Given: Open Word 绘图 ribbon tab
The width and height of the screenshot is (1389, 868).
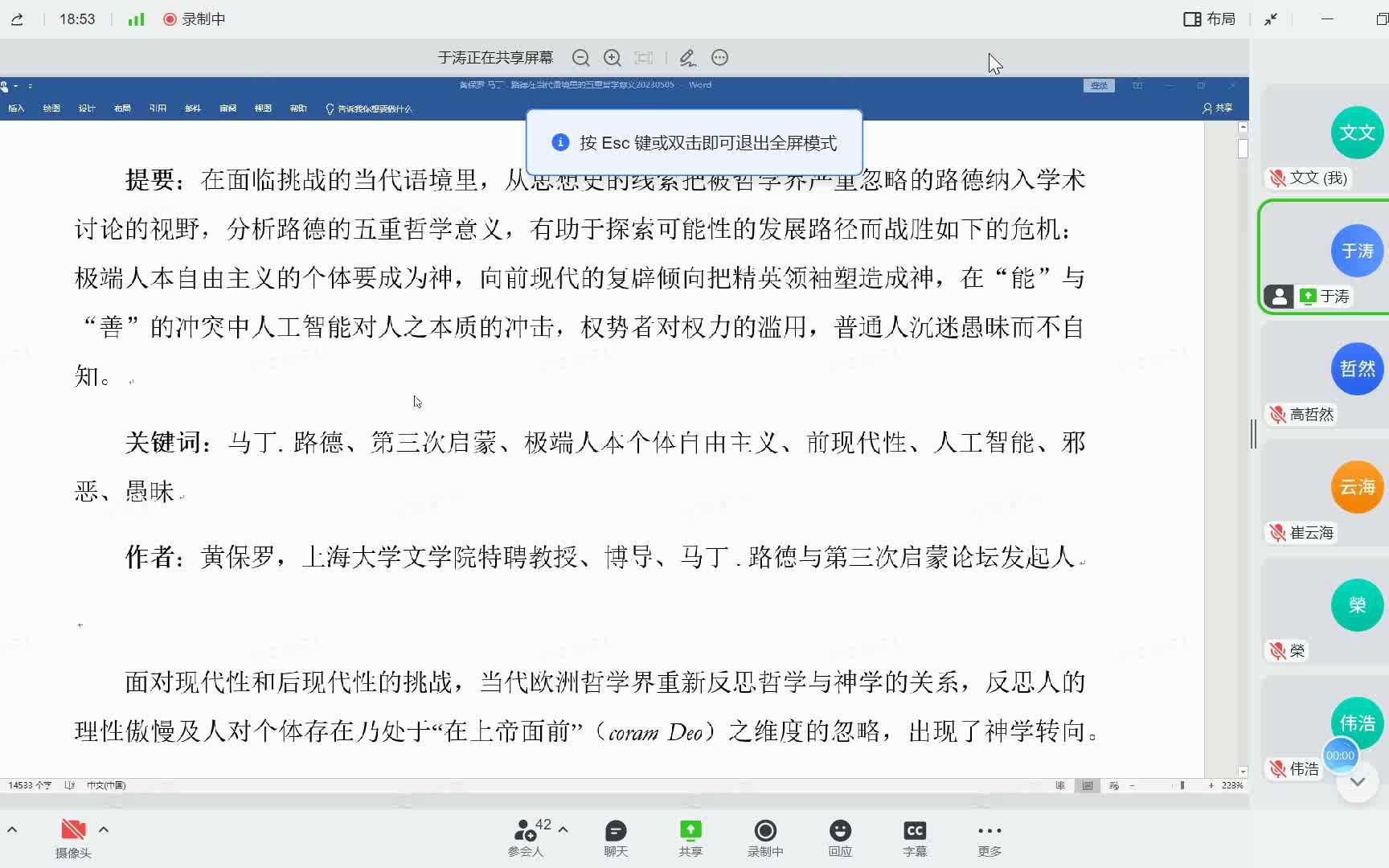Looking at the screenshot, I should (x=51, y=108).
